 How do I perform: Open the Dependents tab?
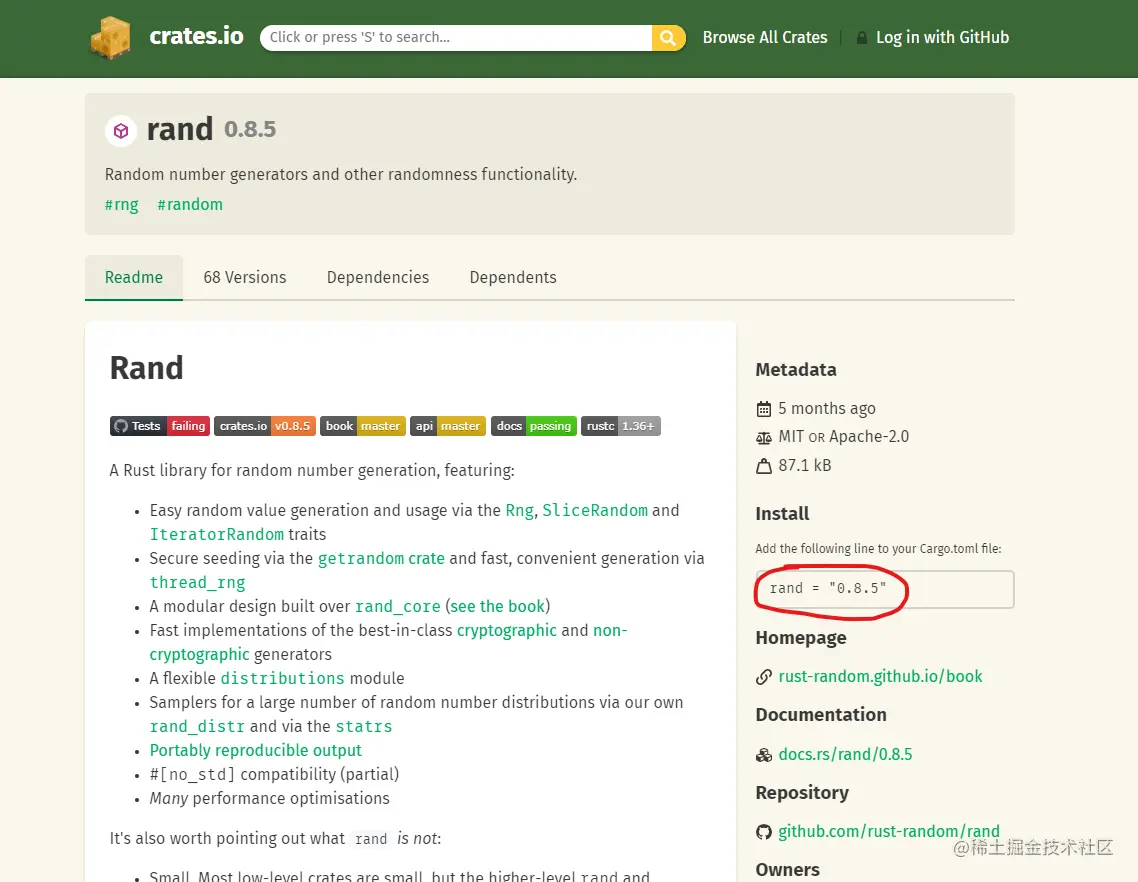pos(512,277)
